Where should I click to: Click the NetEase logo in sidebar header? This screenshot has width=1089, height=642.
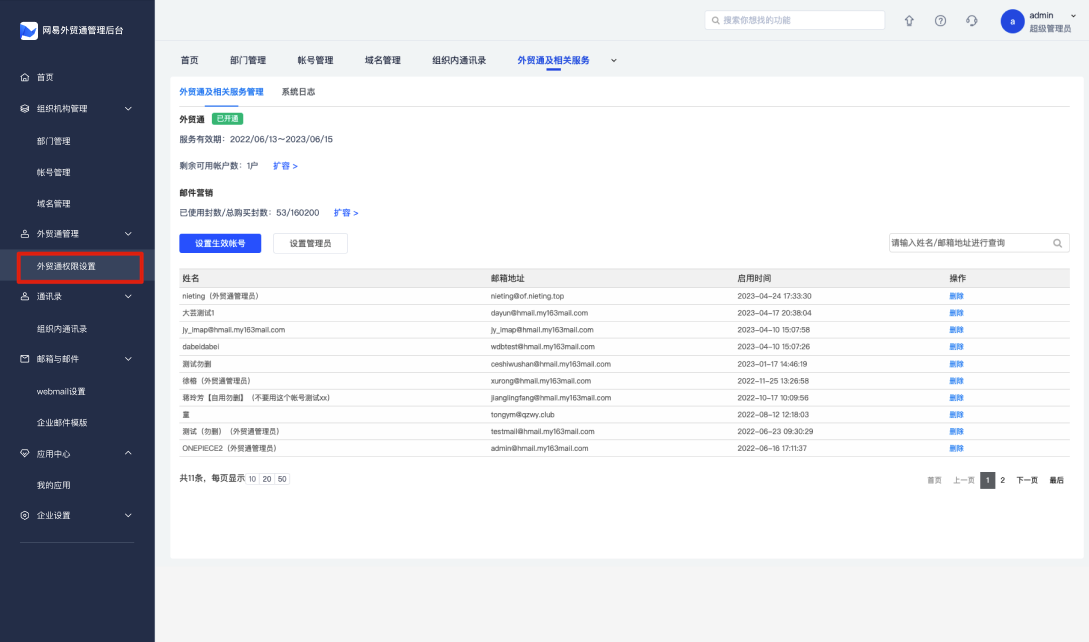click(28, 30)
